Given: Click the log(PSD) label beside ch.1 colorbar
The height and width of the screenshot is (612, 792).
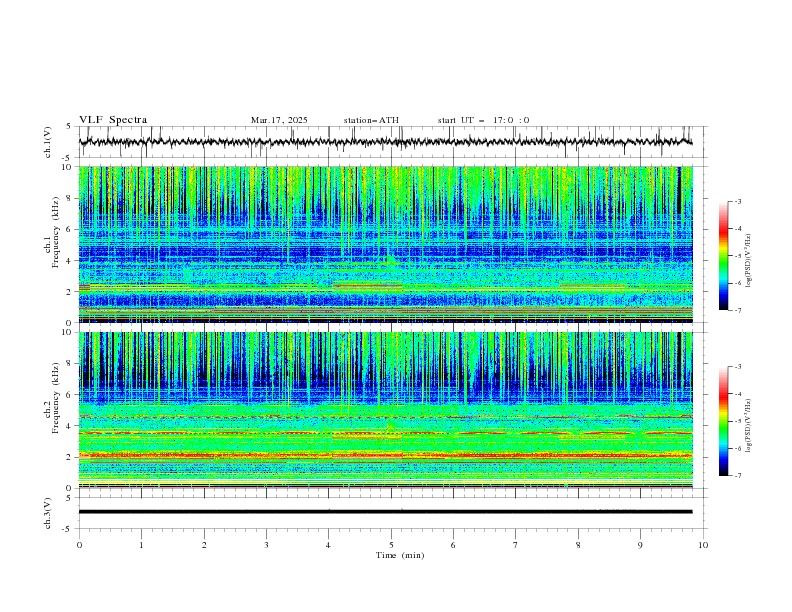Looking at the screenshot, I should [x=748, y=261].
